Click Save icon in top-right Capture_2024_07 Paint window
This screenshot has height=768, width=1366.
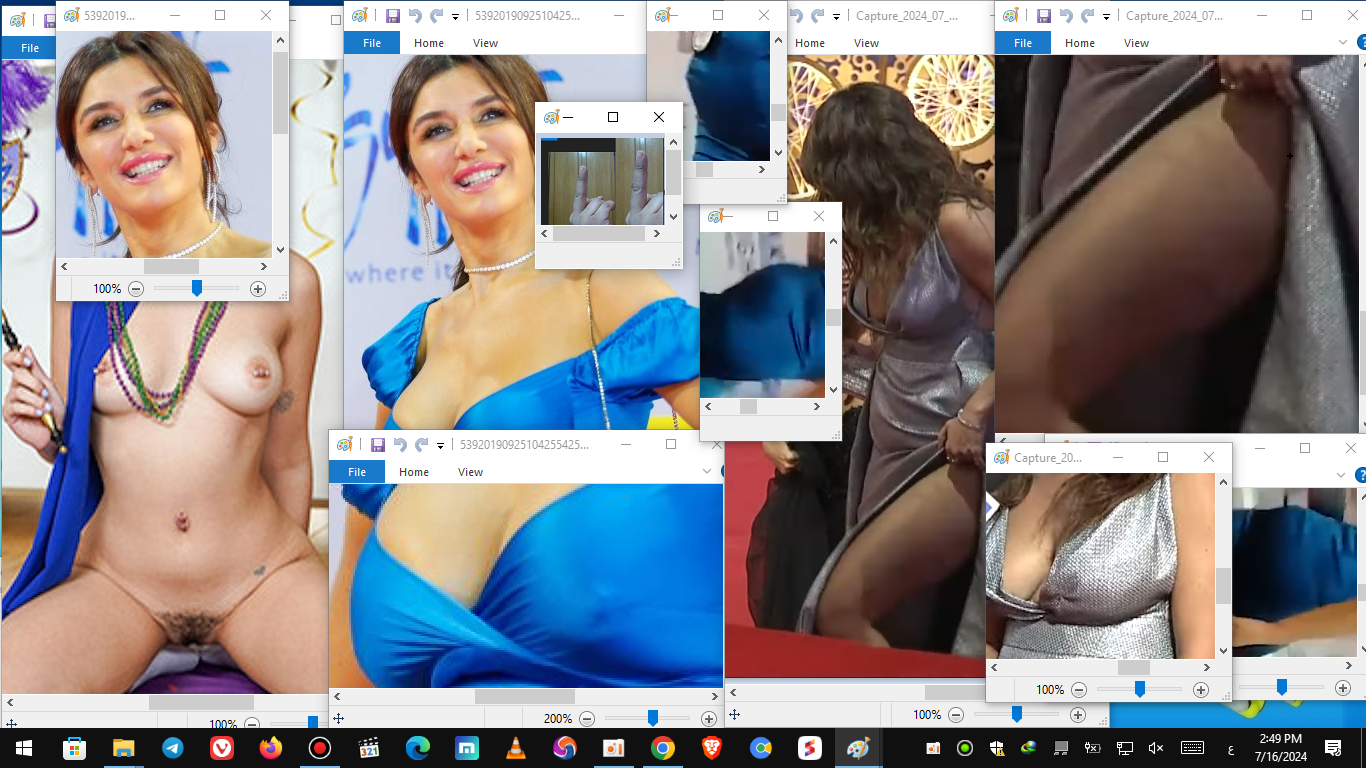tap(1043, 16)
